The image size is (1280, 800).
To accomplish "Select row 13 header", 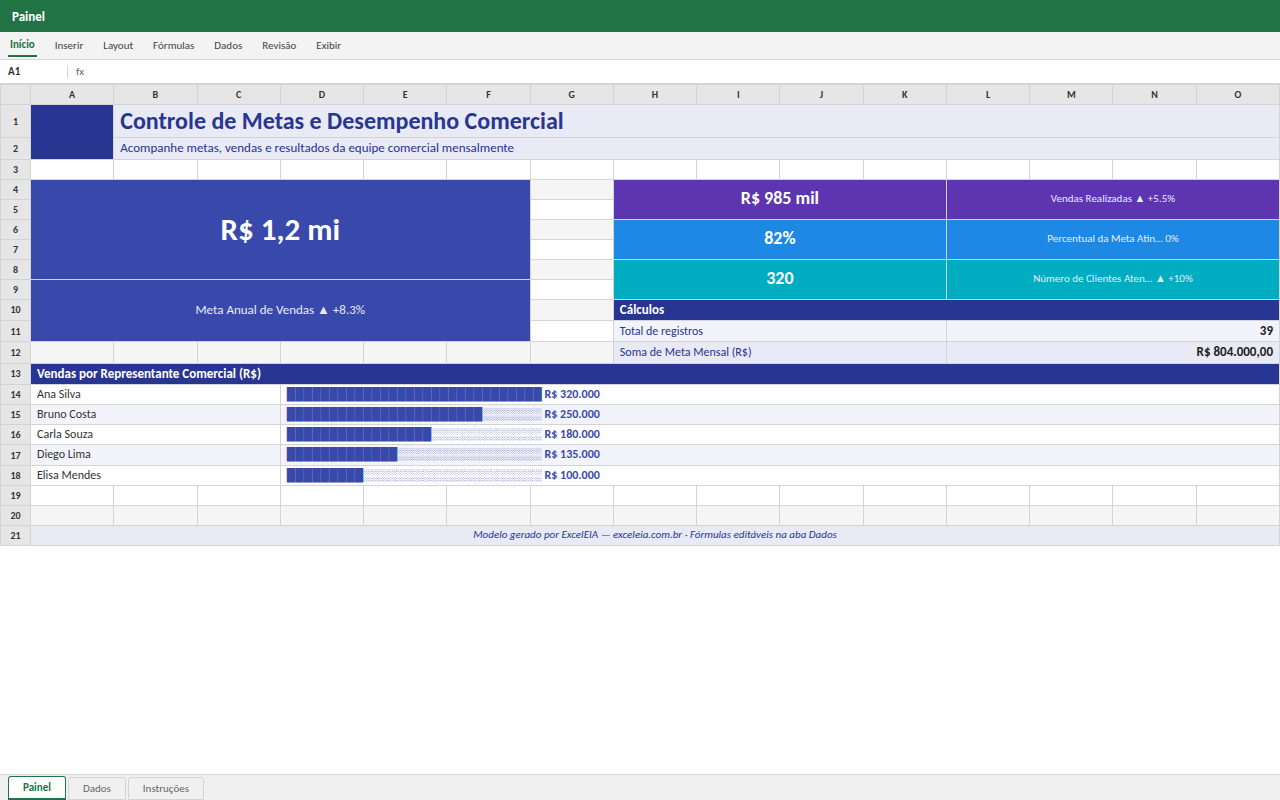I will click(x=16, y=374).
